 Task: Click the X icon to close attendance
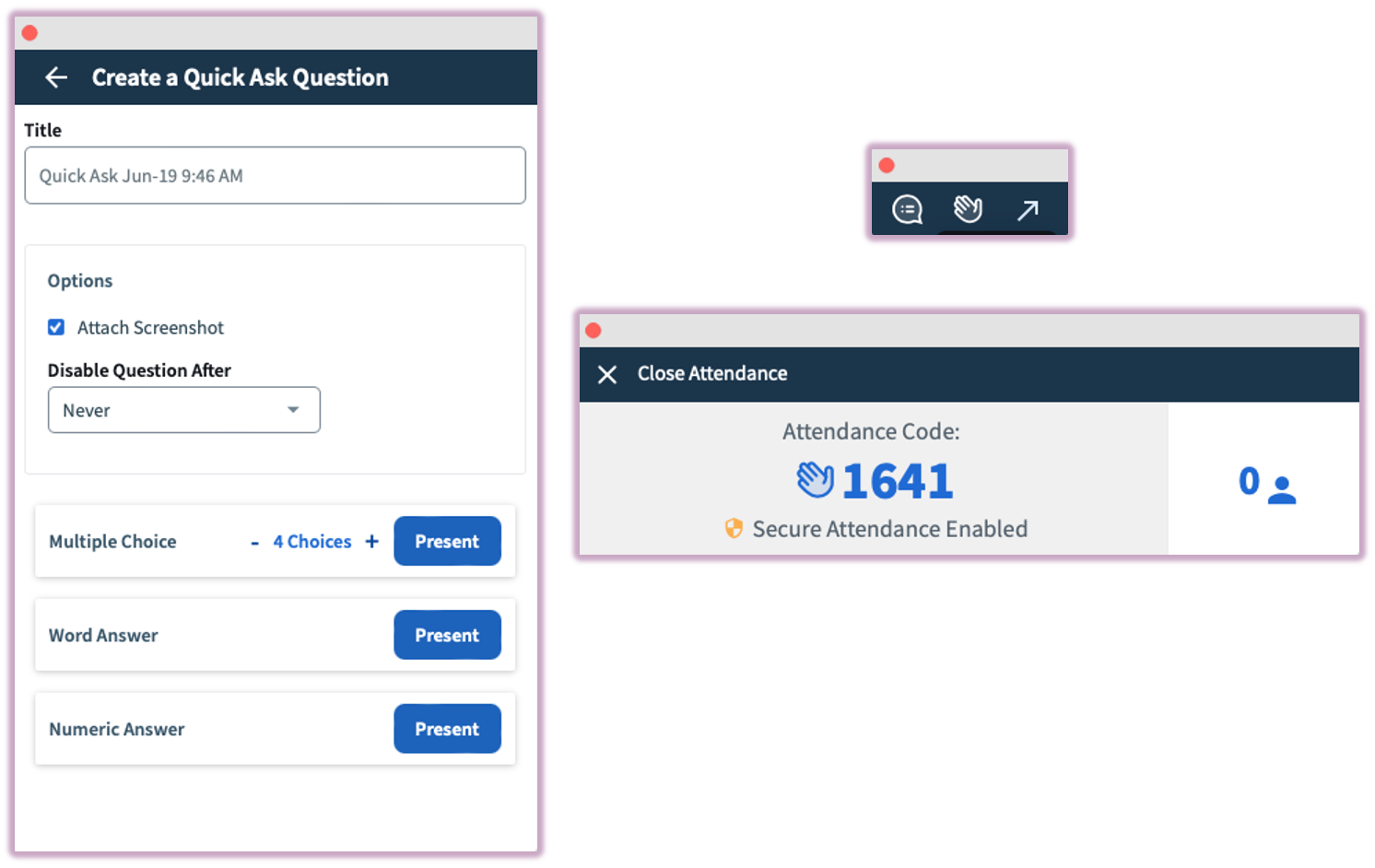607,374
